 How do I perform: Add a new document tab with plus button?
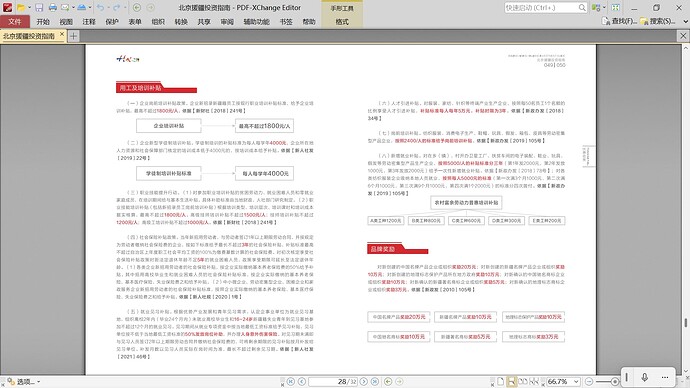[73, 36]
